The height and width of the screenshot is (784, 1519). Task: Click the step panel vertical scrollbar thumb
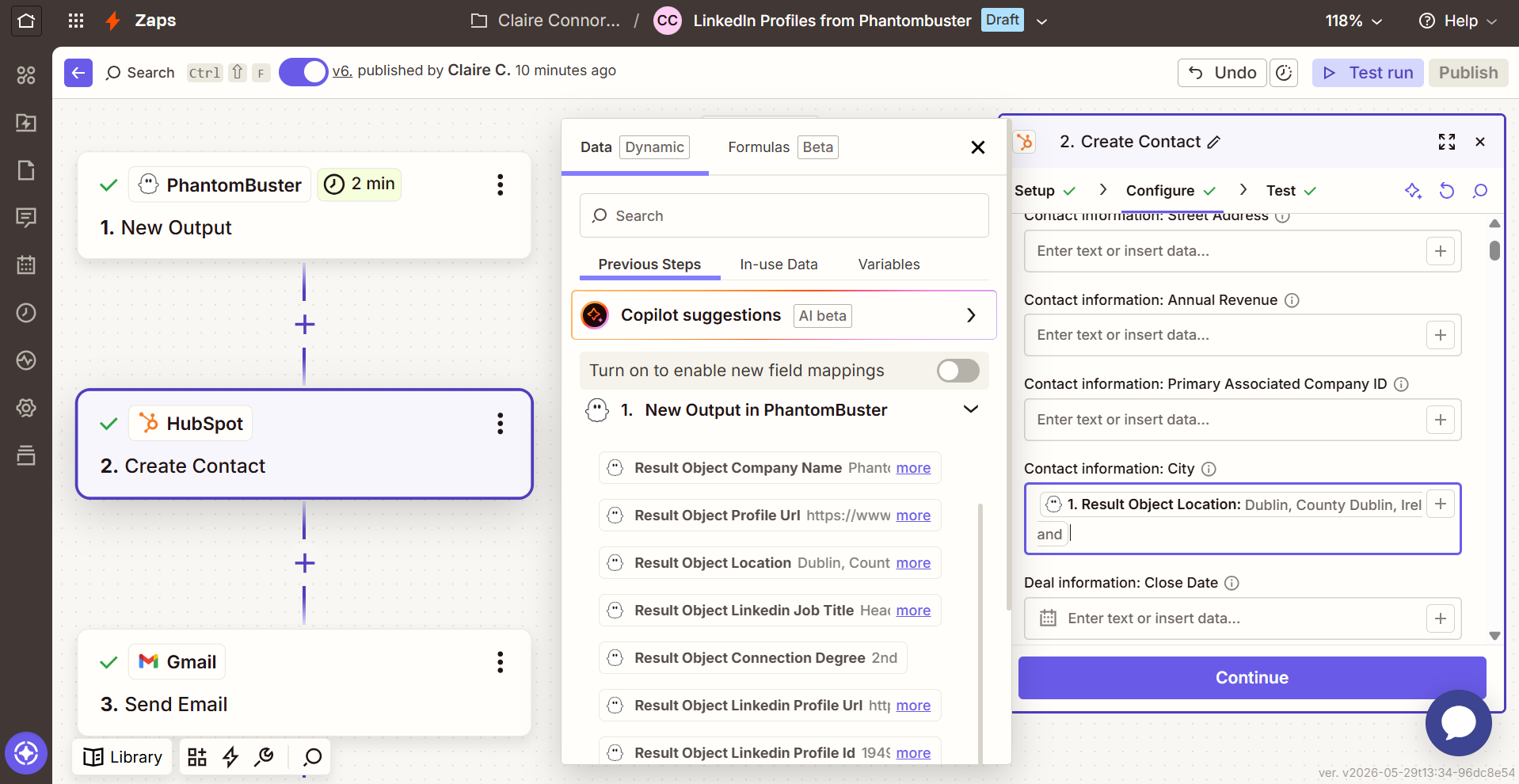(1494, 250)
